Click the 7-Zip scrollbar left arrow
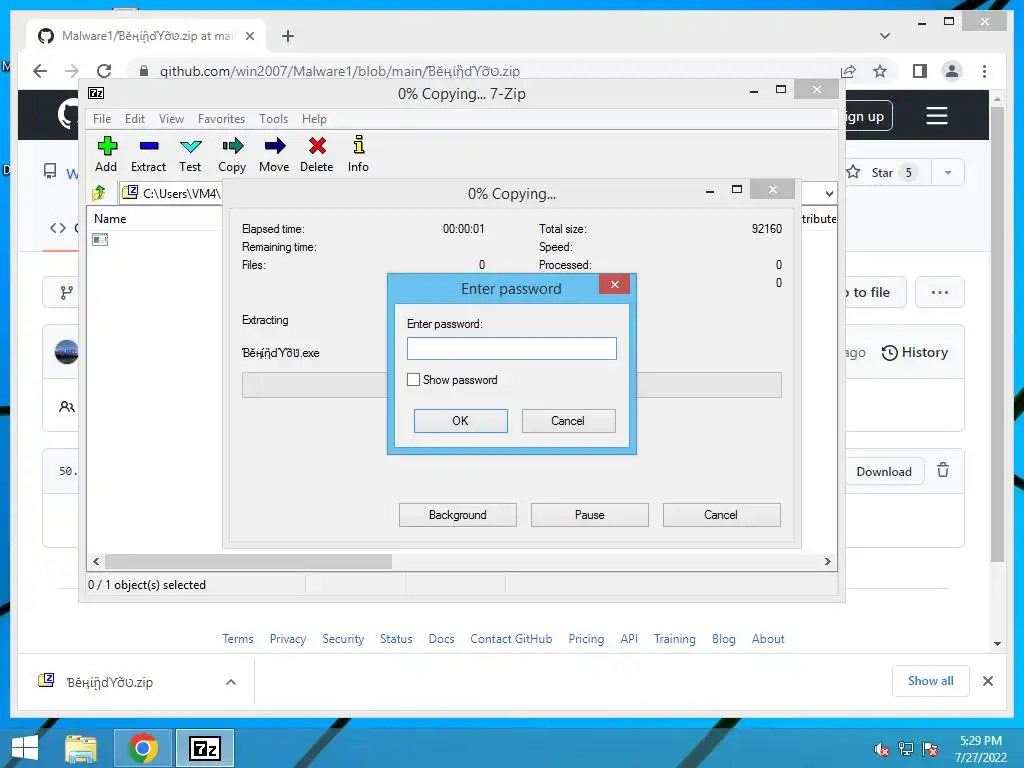The width and height of the screenshot is (1024, 768). 96,562
